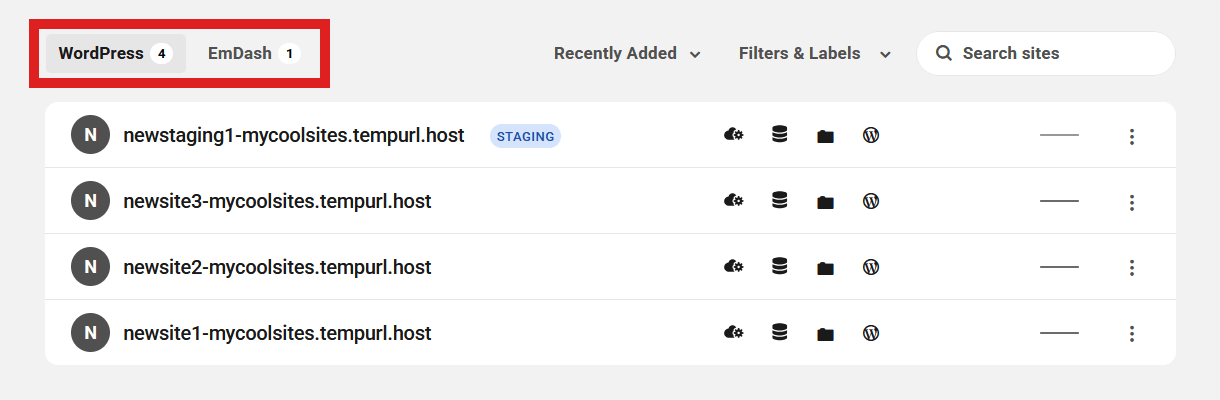Open three-dot menu for newsite2-mycoolsites
Image resolution: width=1220 pixels, height=400 pixels.
(1132, 268)
